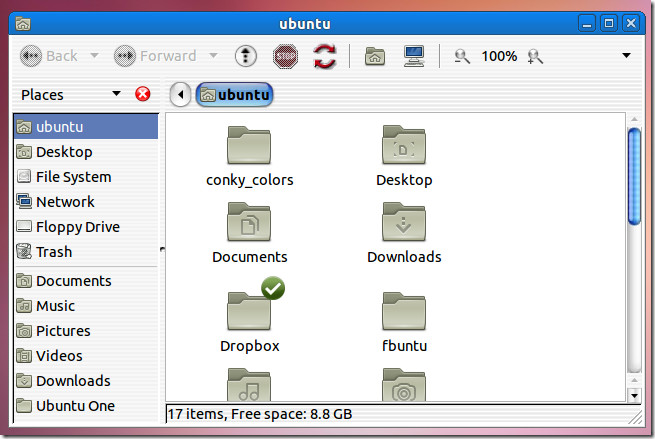The width and height of the screenshot is (655, 439).
Task: Open the Back history dropdown arrow
Action: 94,56
